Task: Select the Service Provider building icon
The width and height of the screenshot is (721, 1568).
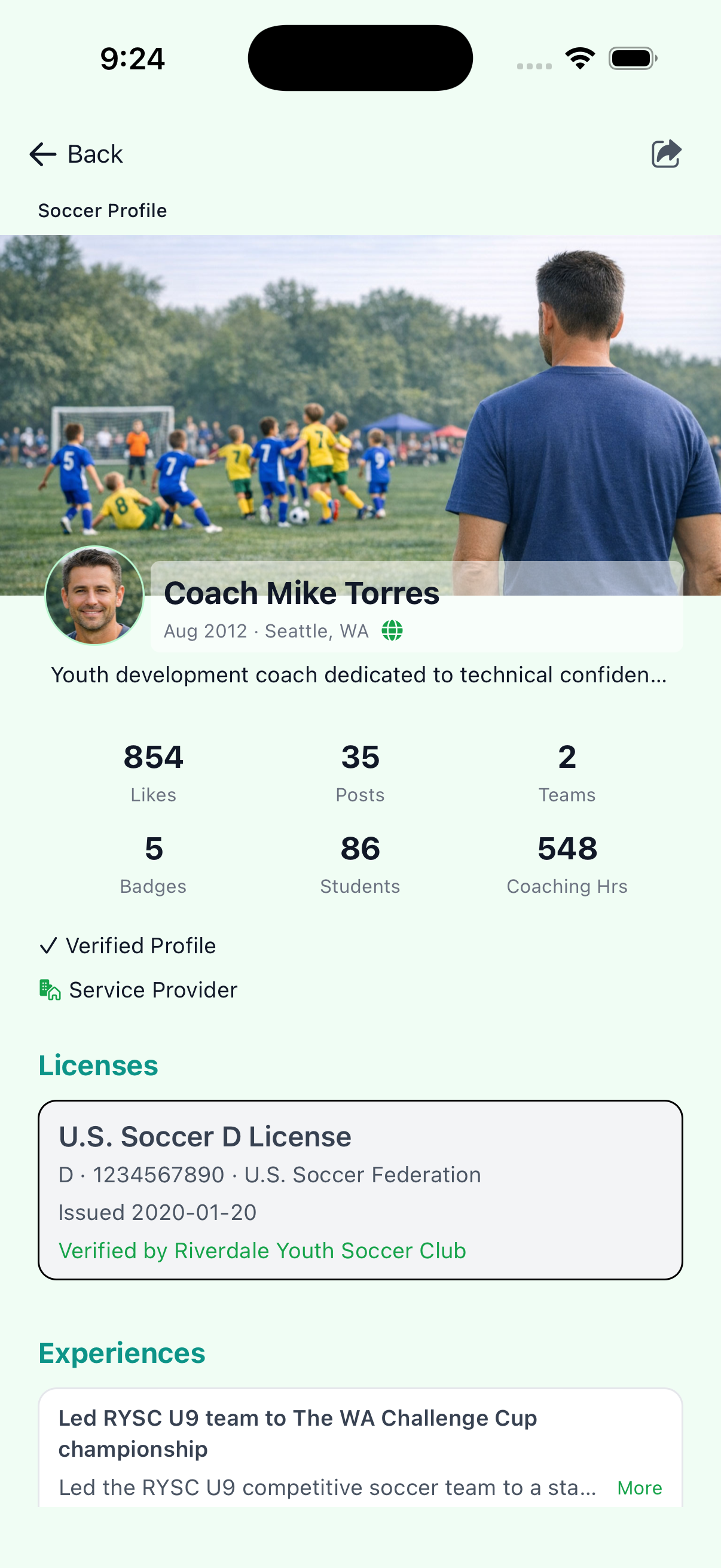Action: pos(48,989)
